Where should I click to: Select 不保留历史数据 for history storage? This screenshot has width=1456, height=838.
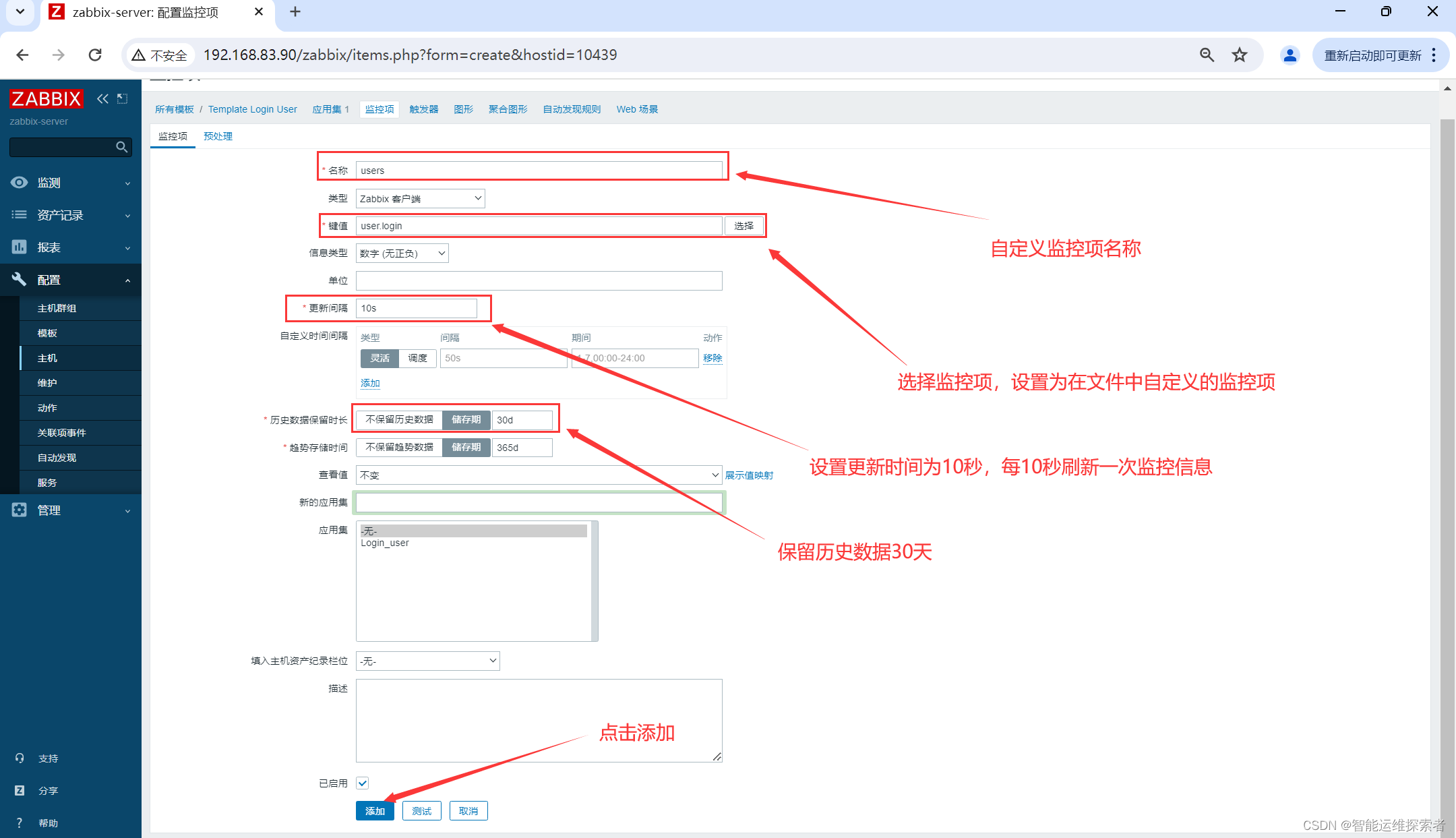tap(399, 420)
